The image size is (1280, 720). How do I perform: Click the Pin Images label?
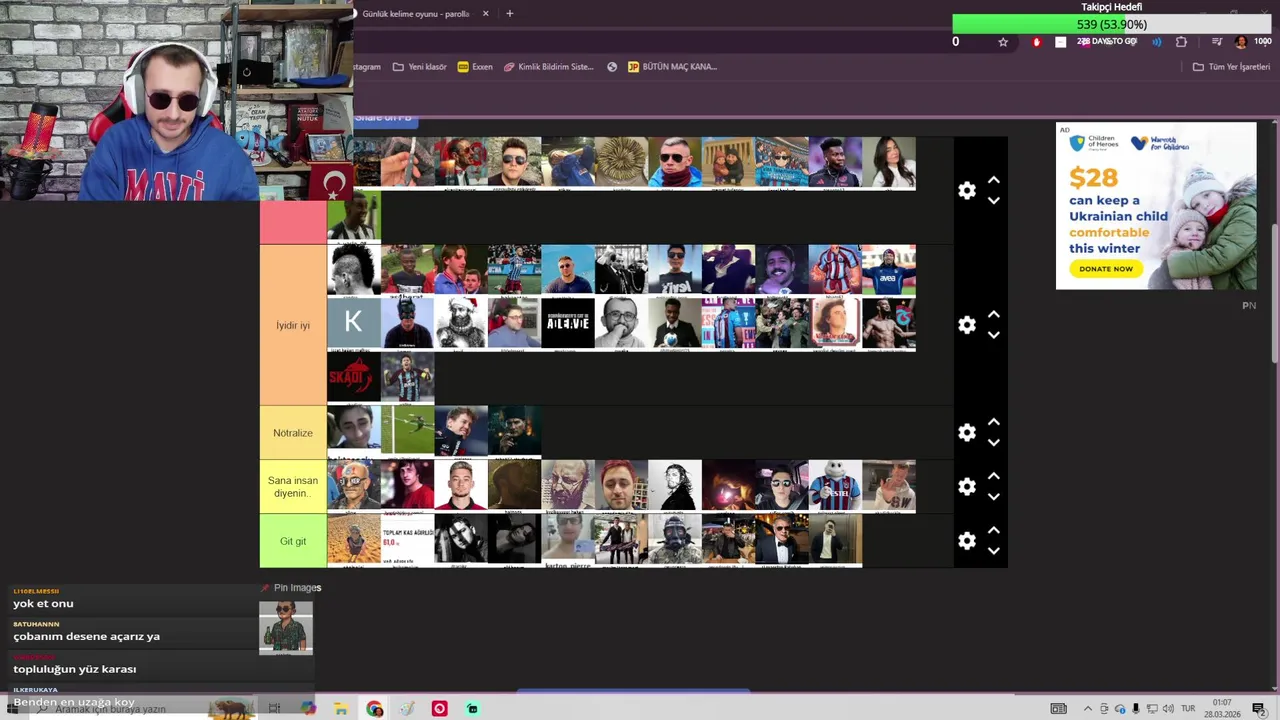(x=297, y=588)
